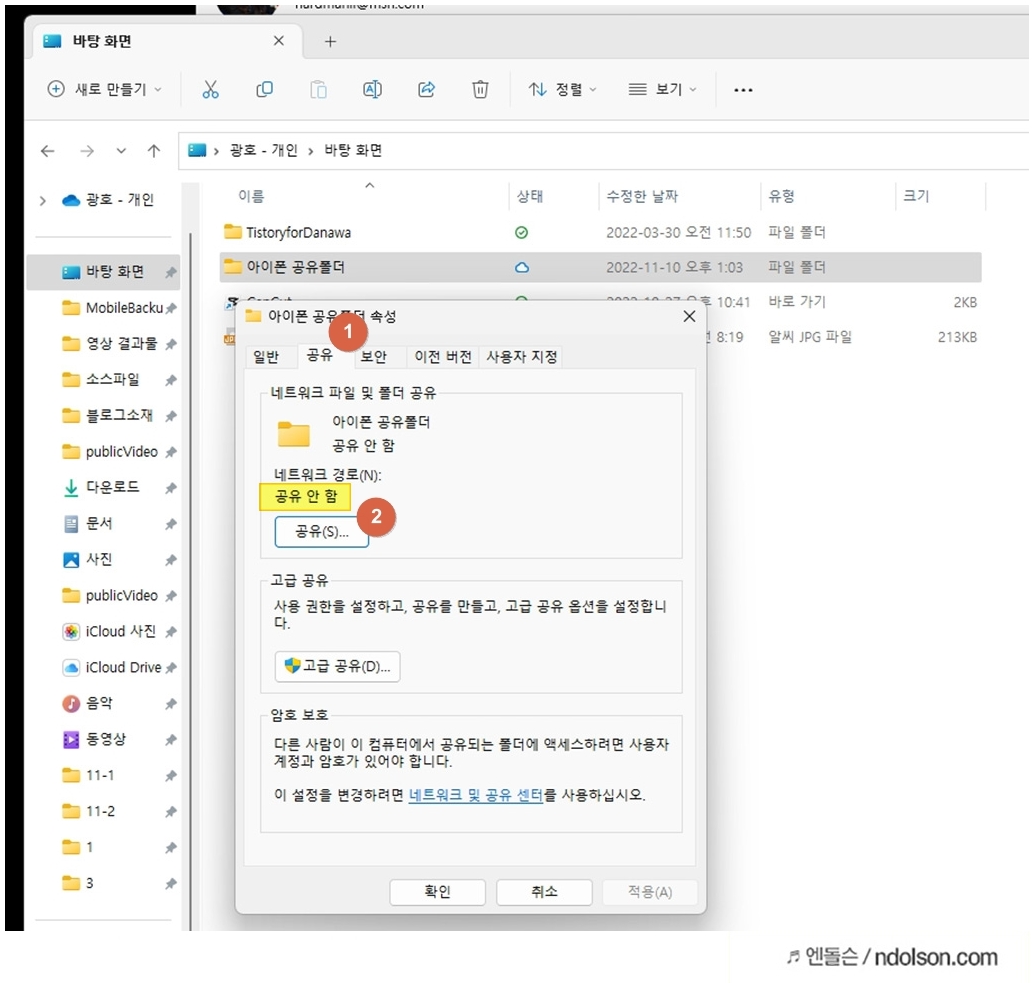The height and width of the screenshot is (983, 1034).
Task: Open 블로그소재 folder in sidebar
Action: click(107, 415)
